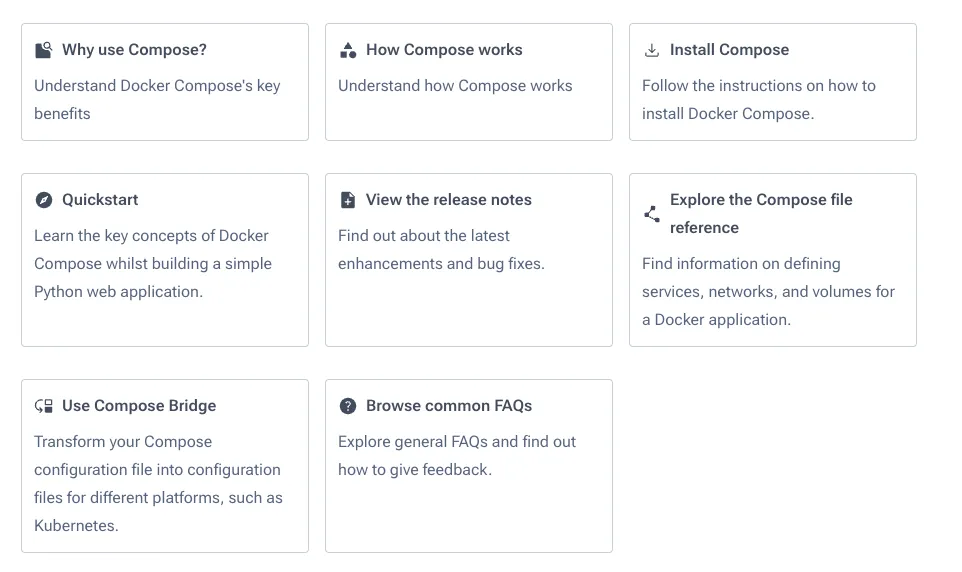Click the Python web application description text
This screenshot has width=962, height=572.
click(x=152, y=264)
